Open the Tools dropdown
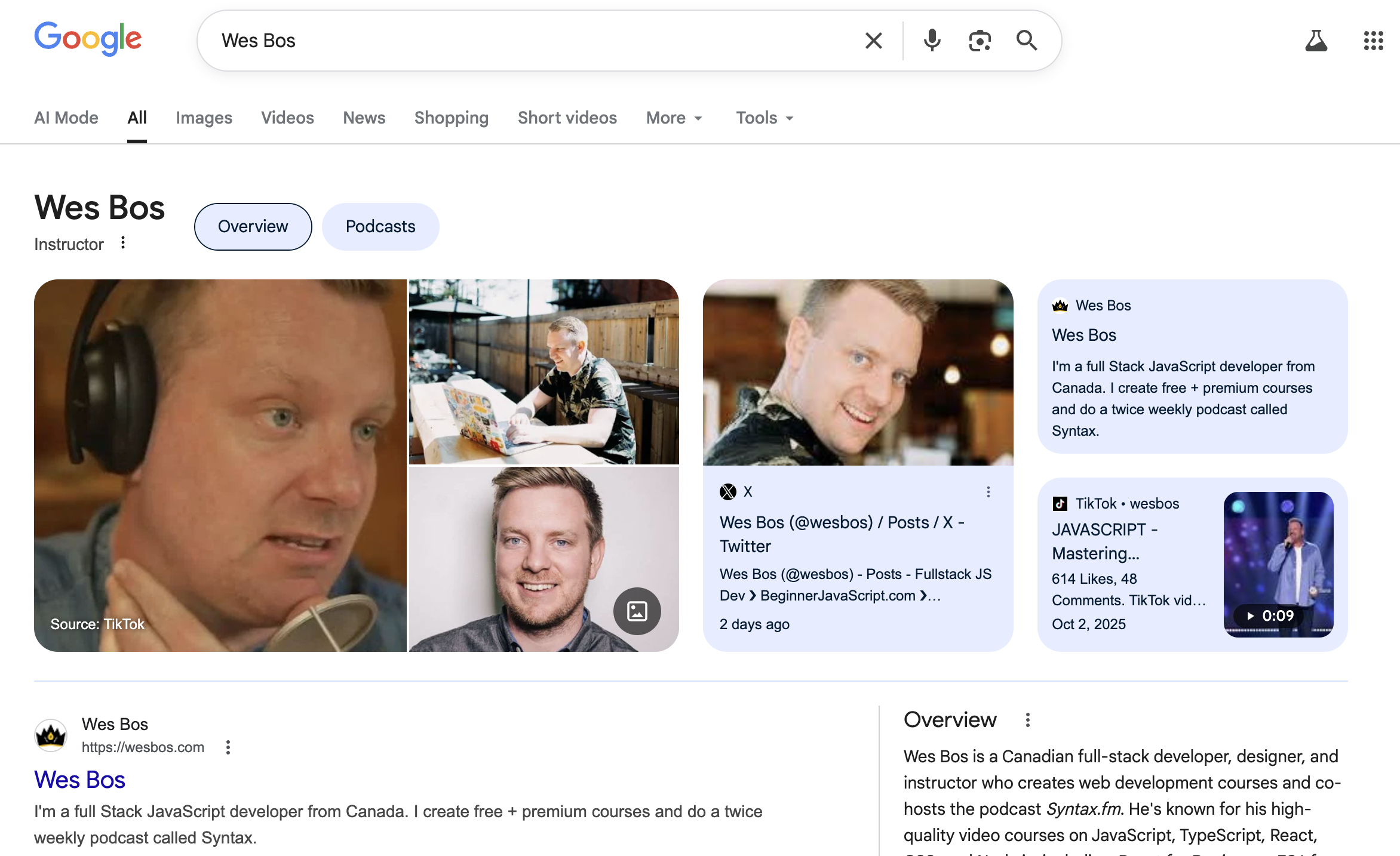The height and width of the screenshot is (856, 1400). (x=763, y=118)
